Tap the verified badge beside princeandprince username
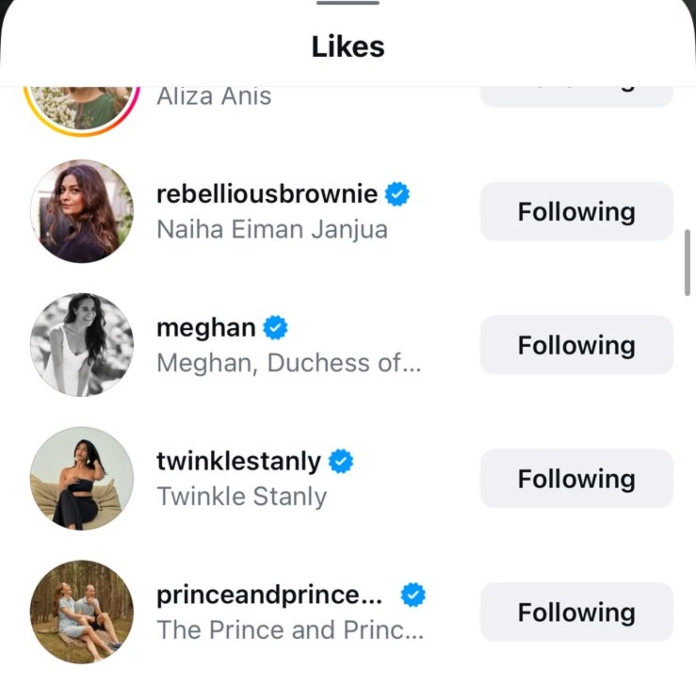This screenshot has height=686, width=696. 413,595
